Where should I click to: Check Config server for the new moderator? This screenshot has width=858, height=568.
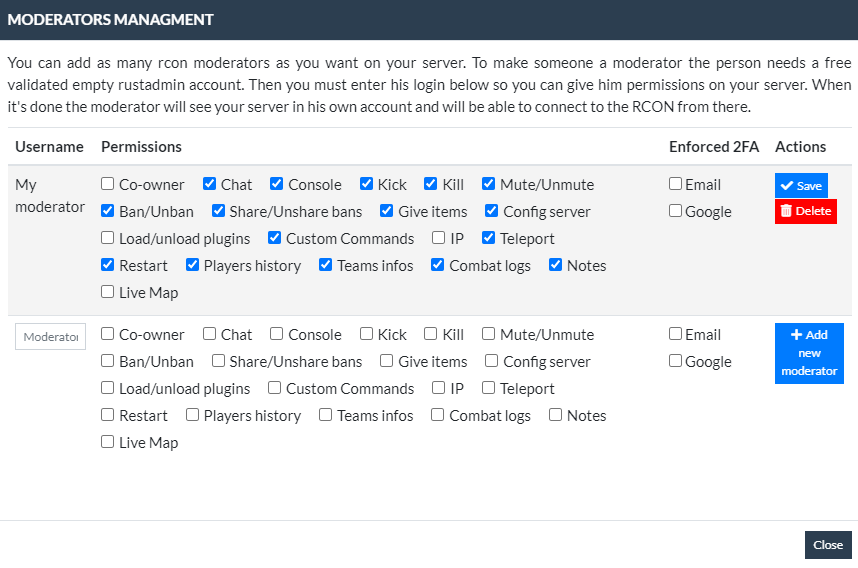pos(491,361)
